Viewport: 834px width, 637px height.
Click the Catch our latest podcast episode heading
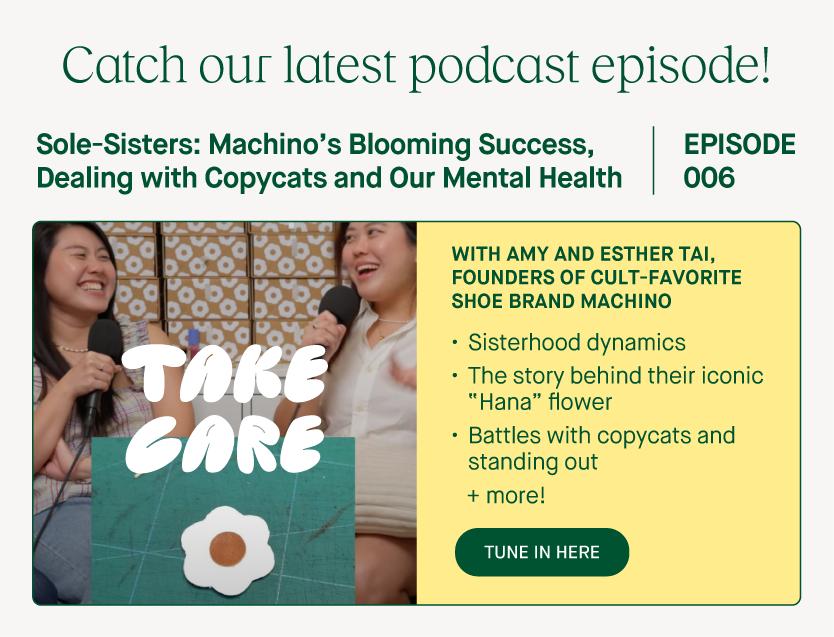[x=416, y=66]
